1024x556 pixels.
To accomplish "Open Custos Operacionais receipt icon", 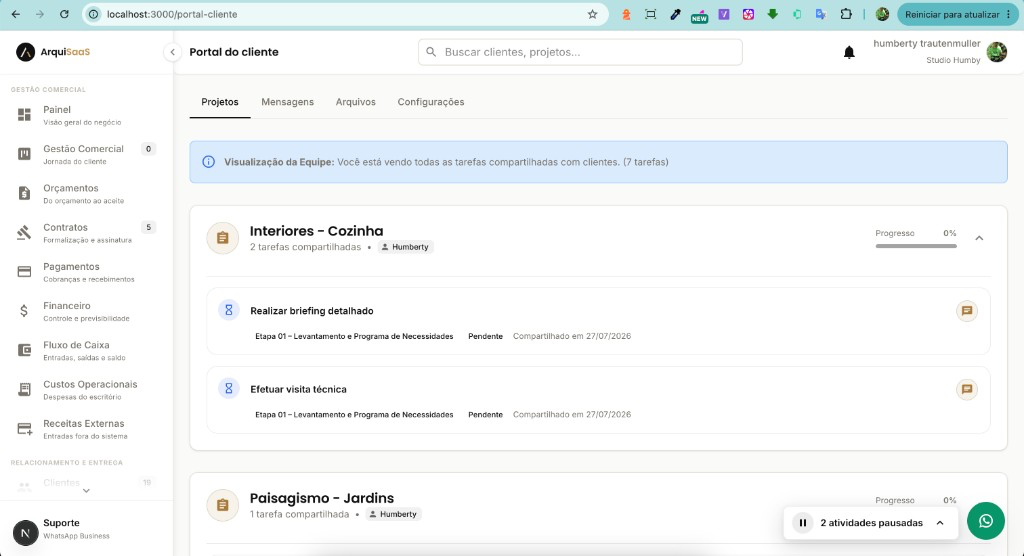I will 24,389.
